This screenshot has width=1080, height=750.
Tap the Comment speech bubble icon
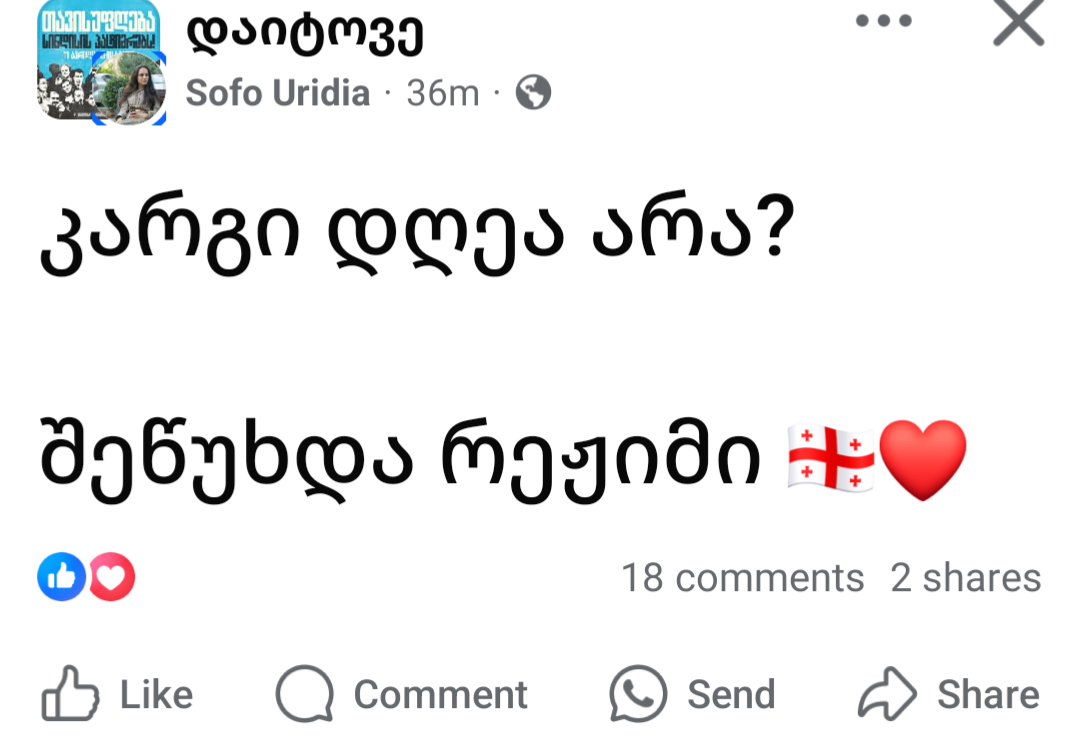(x=304, y=694)
